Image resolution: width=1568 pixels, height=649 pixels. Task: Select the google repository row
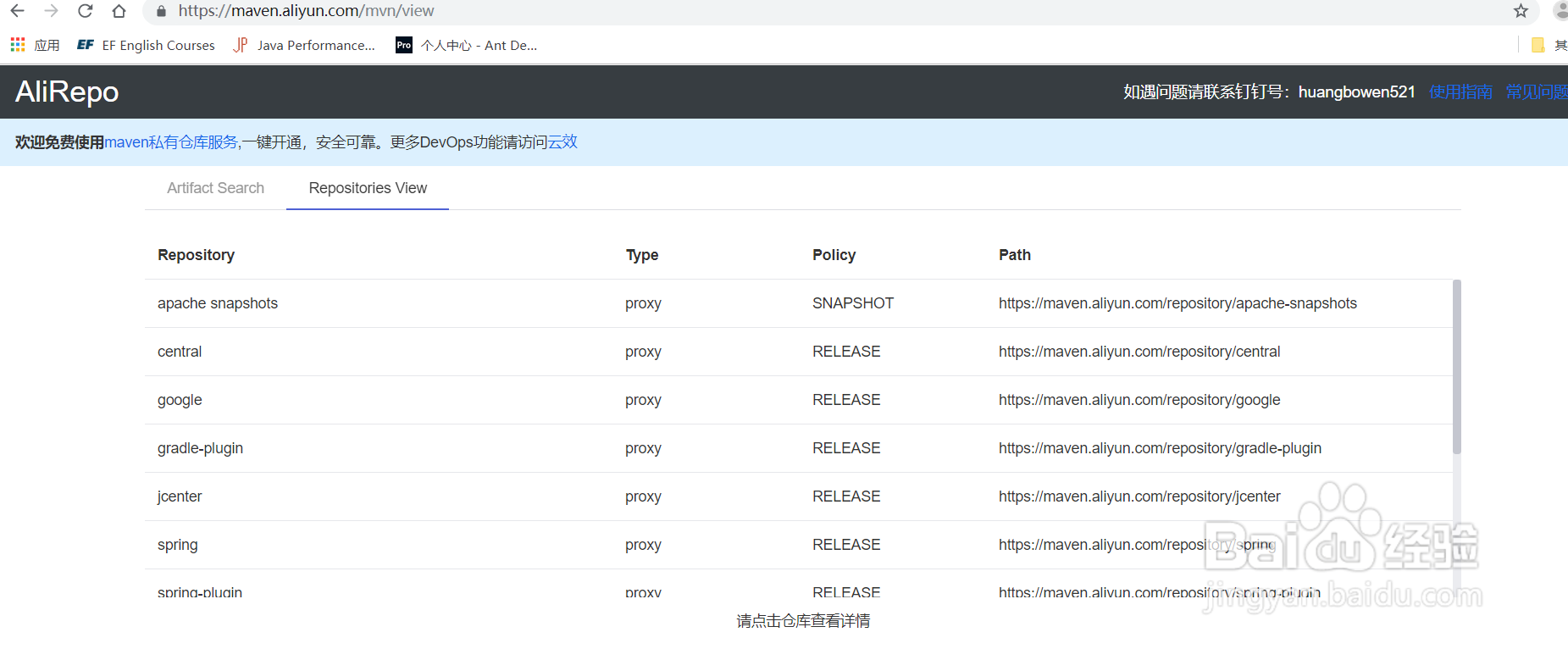(798, 400)
